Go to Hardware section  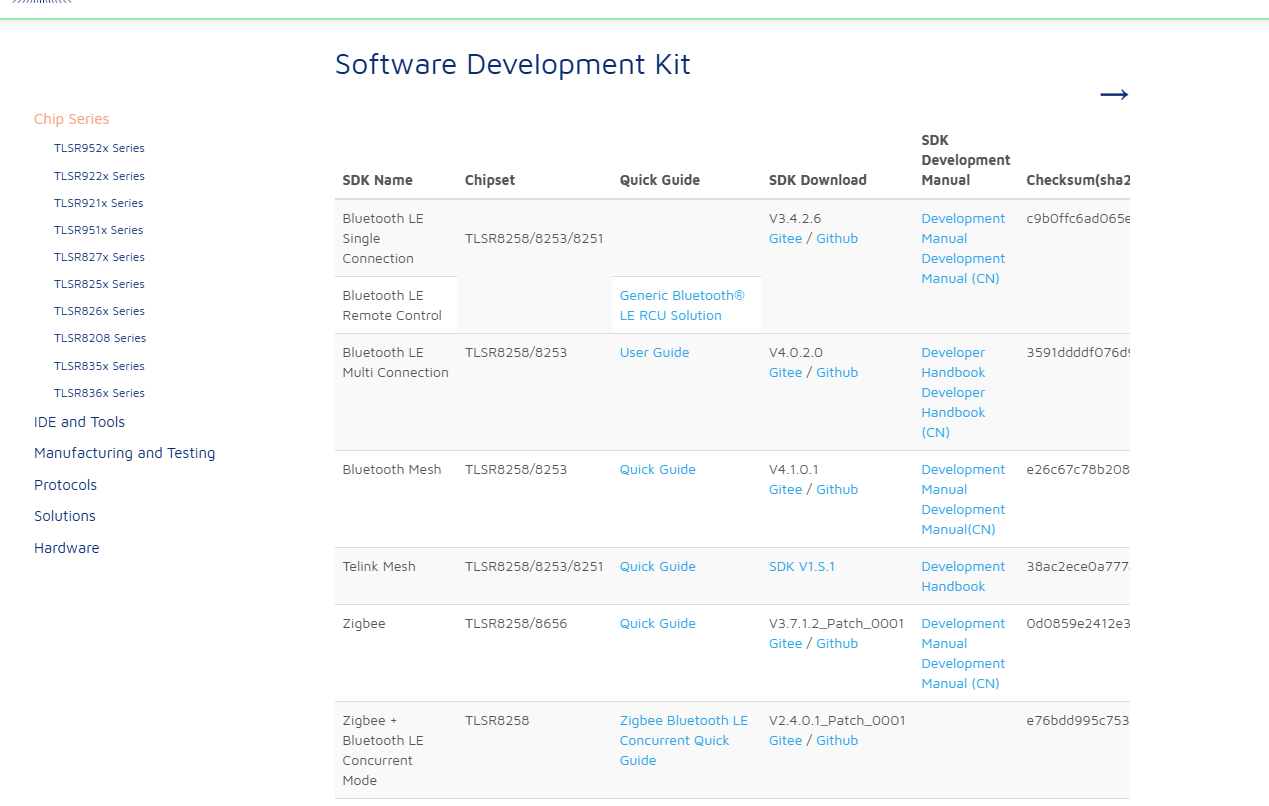pyautogui.click(x=67, y=548)
